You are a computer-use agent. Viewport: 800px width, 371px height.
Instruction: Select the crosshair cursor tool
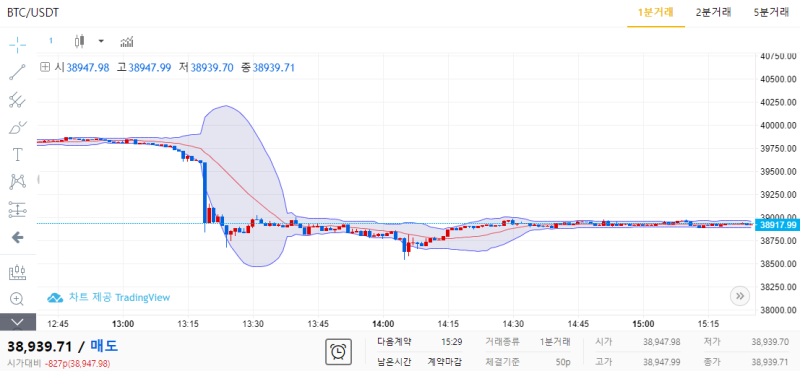point(18,45)
